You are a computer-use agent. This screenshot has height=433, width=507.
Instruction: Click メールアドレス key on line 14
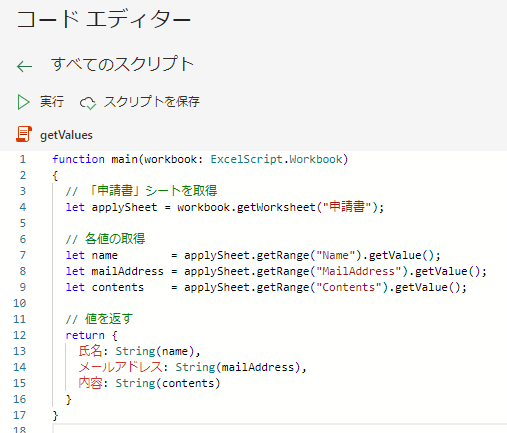pyautogui.click(x=121, y=367)
